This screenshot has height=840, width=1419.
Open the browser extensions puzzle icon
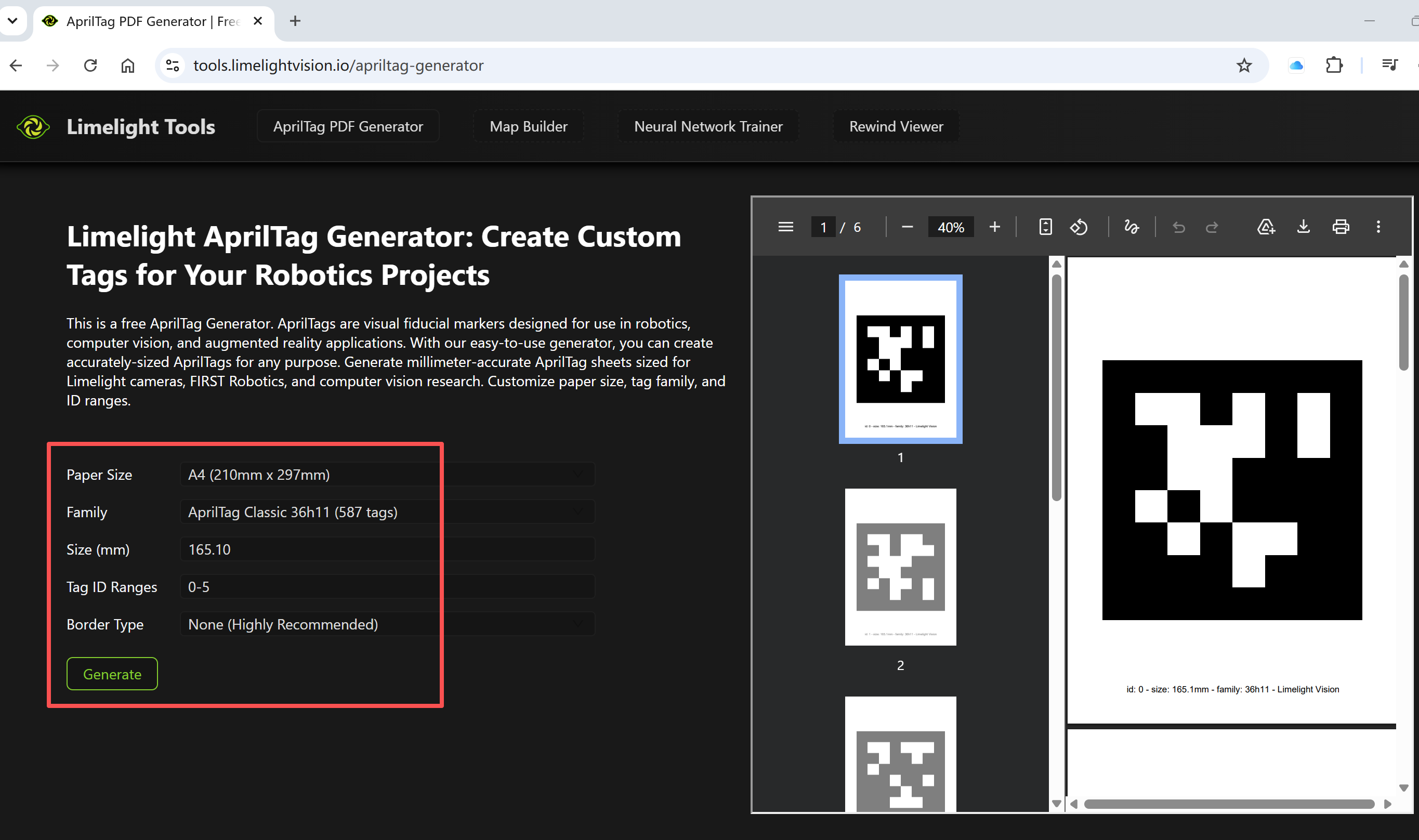pos(1334,65)
